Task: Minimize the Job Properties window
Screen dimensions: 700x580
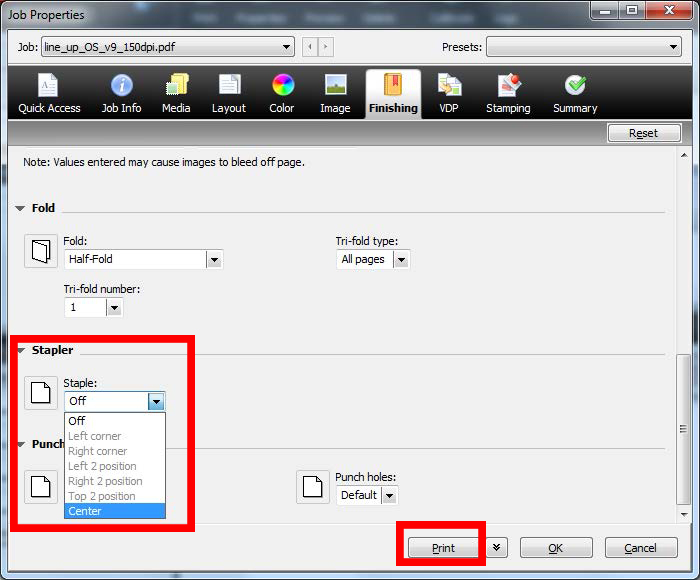Action: click(x=605, y=11)
